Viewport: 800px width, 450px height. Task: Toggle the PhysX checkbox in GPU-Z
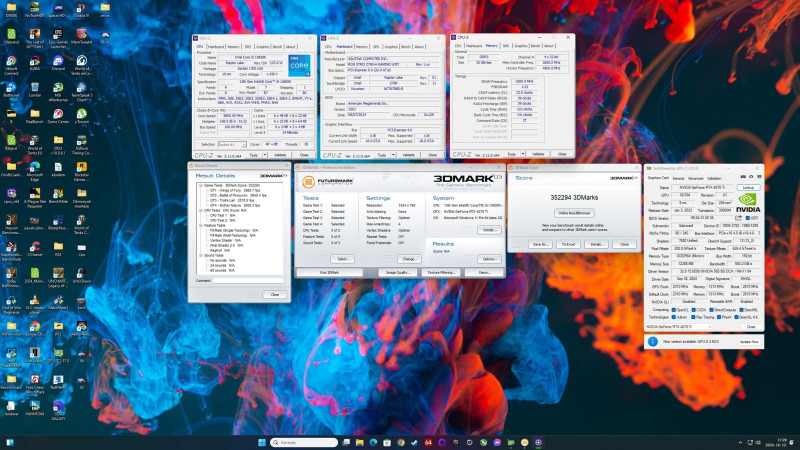click(719, 317)
